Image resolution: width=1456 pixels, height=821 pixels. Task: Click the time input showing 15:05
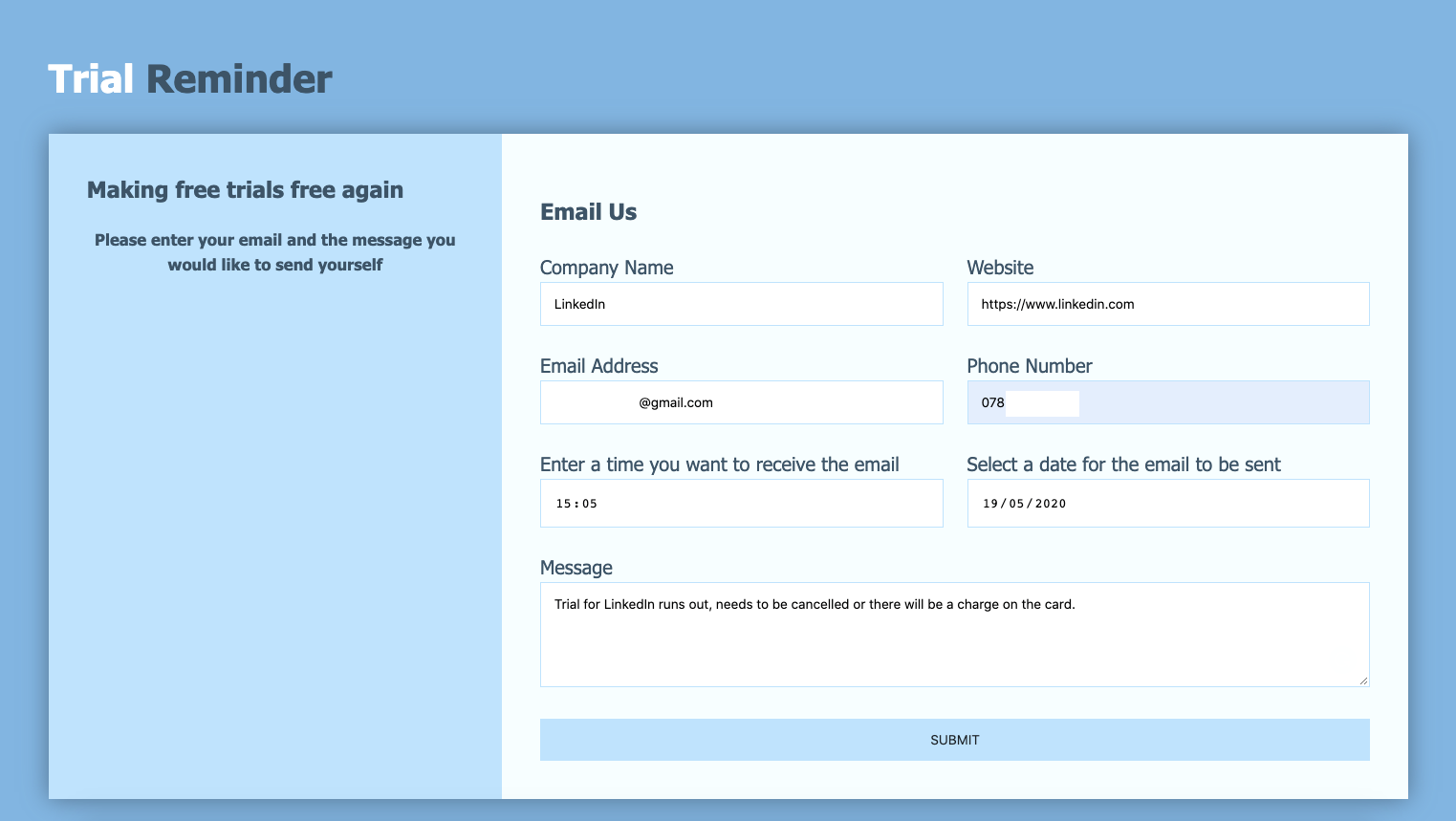pyautogui.click(x=741, y=503)
